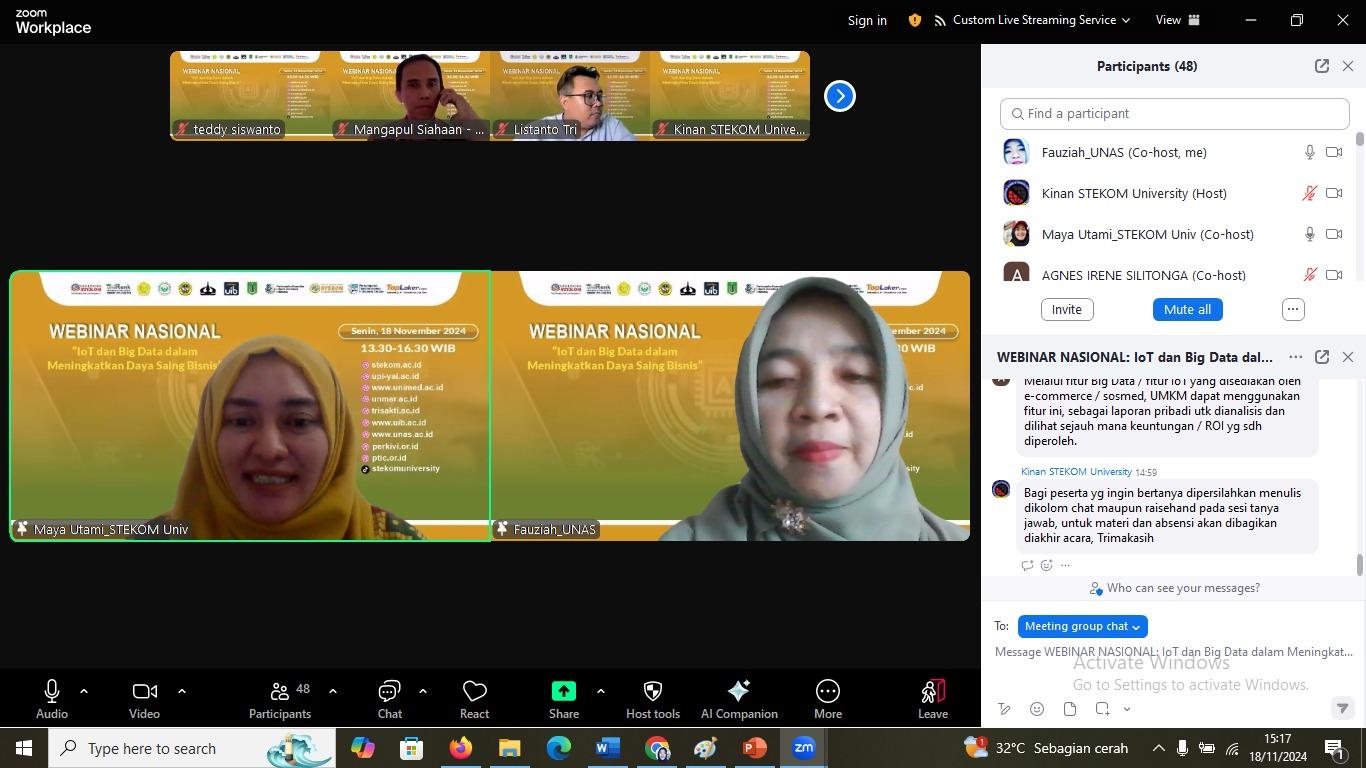The width and height of the screenshot is (1366, 768).
Task: Toggle camera with Video button
Action: tap(144, 699)
